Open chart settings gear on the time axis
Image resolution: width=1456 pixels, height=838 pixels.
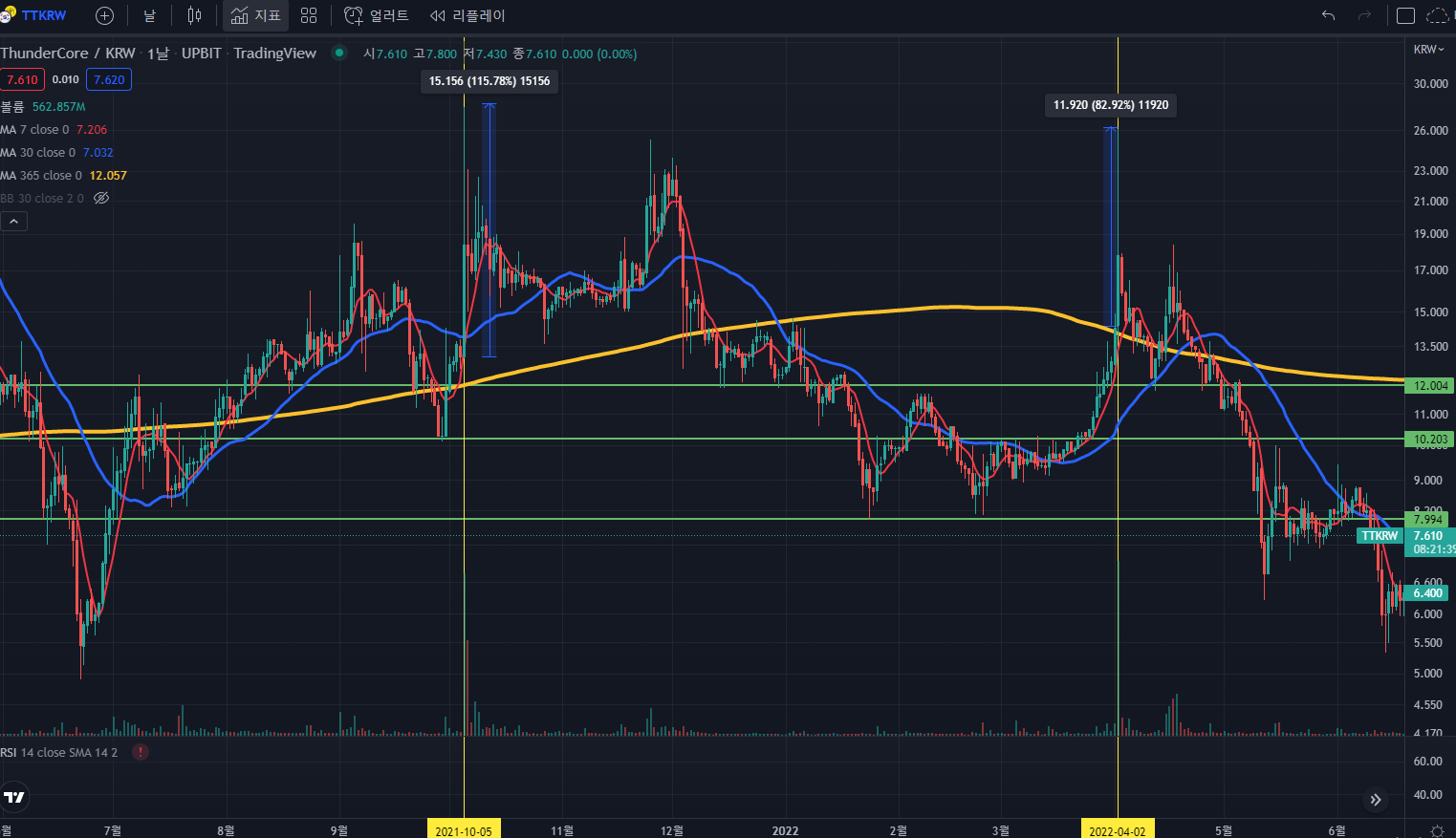pos(1437,830)
